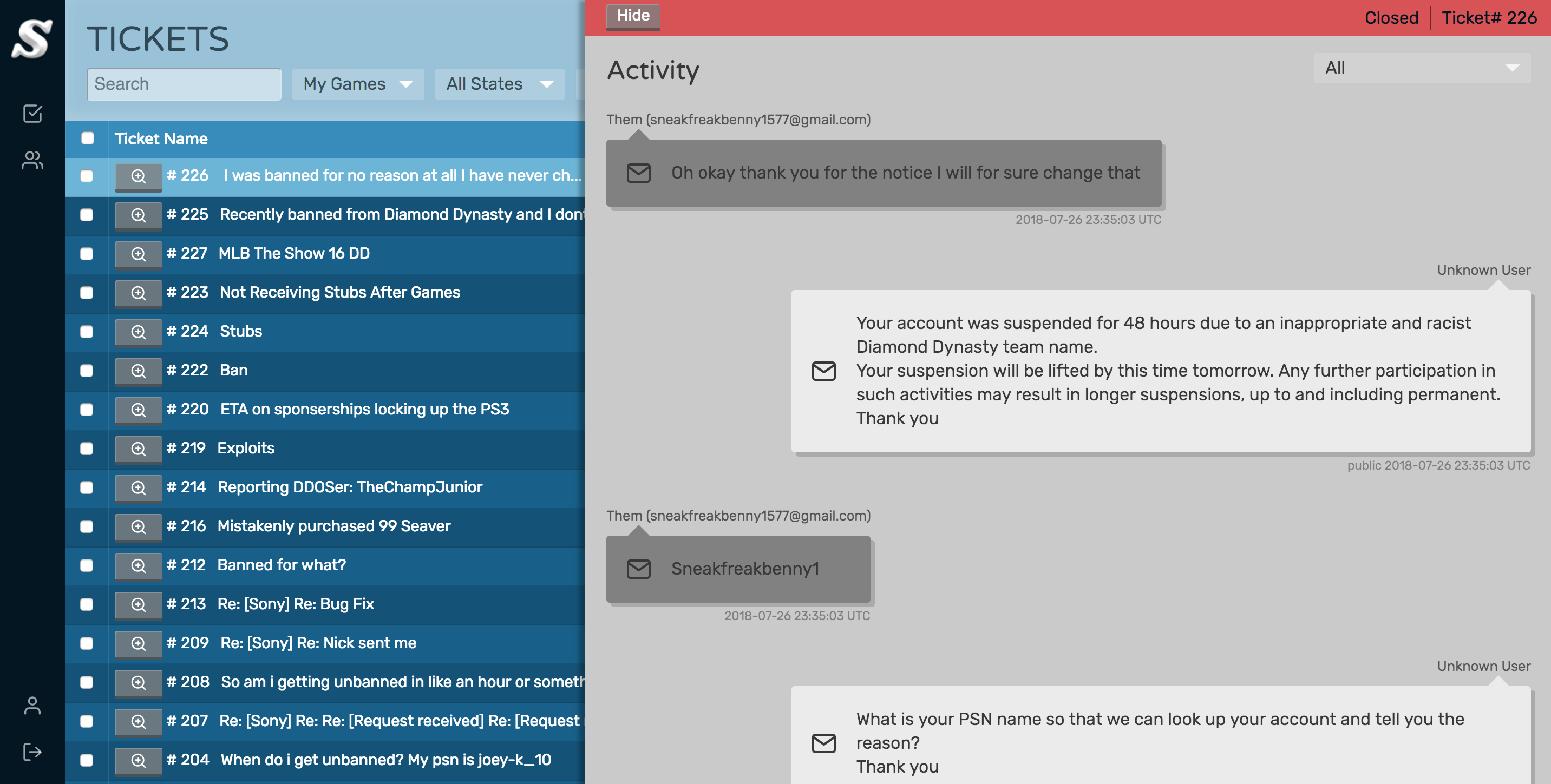
Task: Select checkbox for ticket 212
Action: pos(87,565)
